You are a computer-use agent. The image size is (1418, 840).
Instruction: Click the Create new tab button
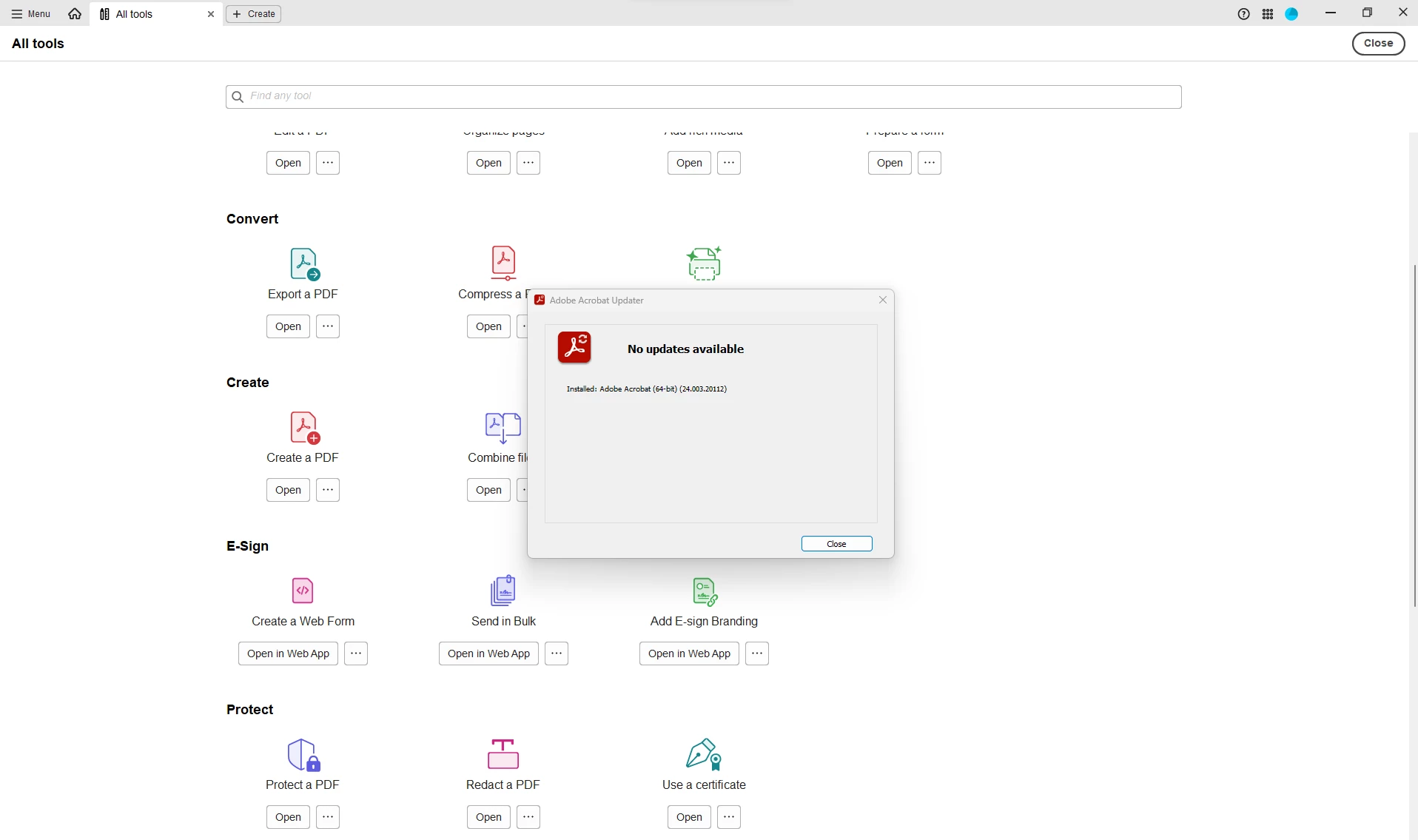coord(253,14)
